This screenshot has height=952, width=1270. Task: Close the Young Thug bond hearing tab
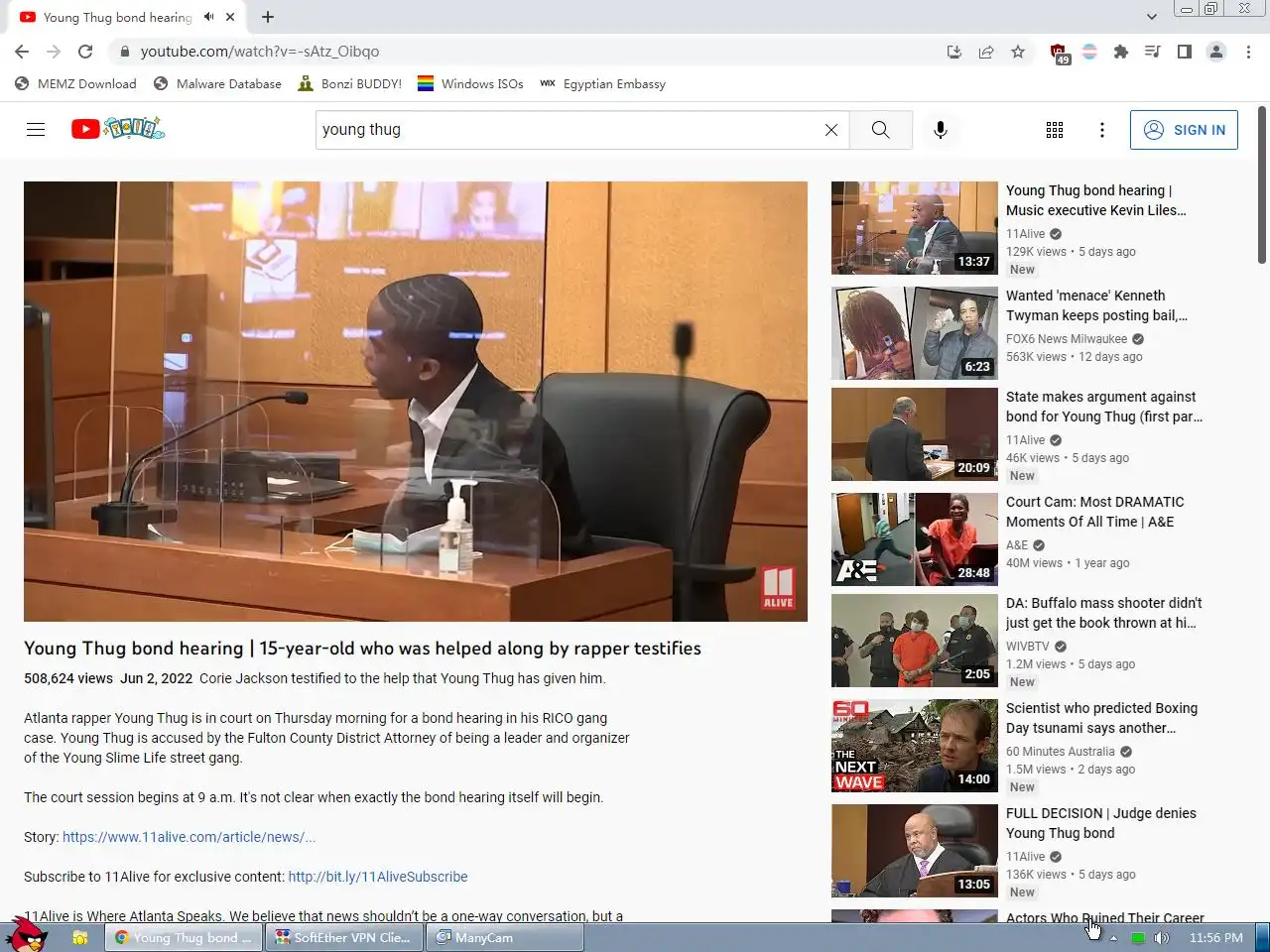point(230,17)
